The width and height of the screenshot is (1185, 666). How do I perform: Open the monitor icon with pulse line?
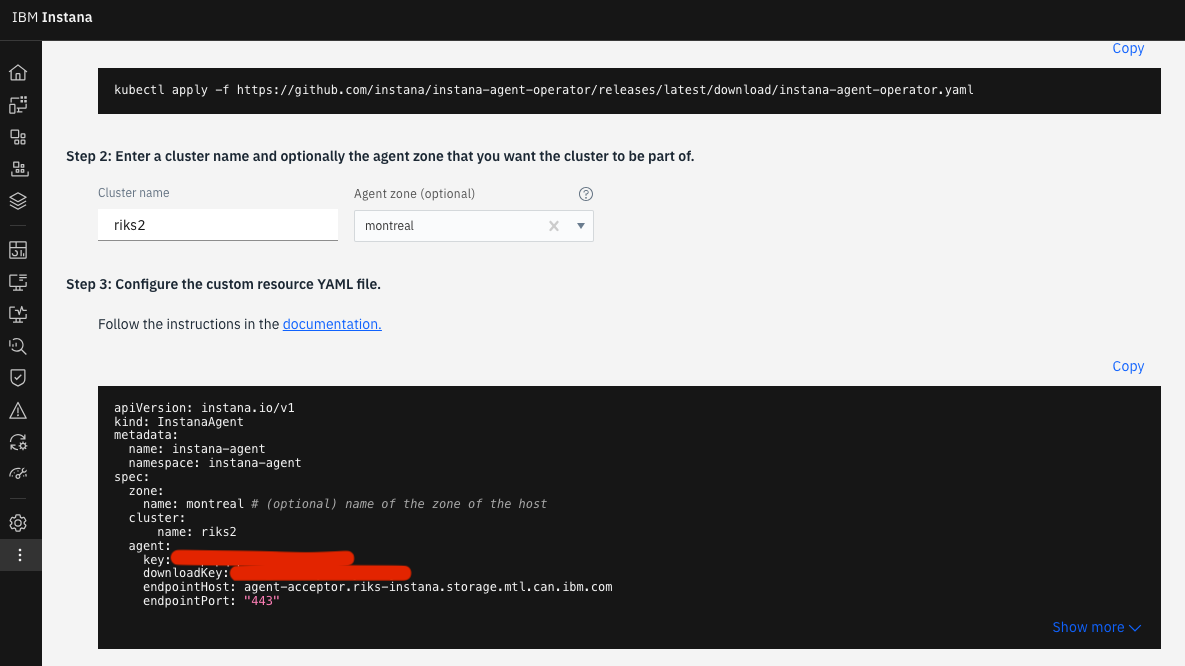pos(18,314)
